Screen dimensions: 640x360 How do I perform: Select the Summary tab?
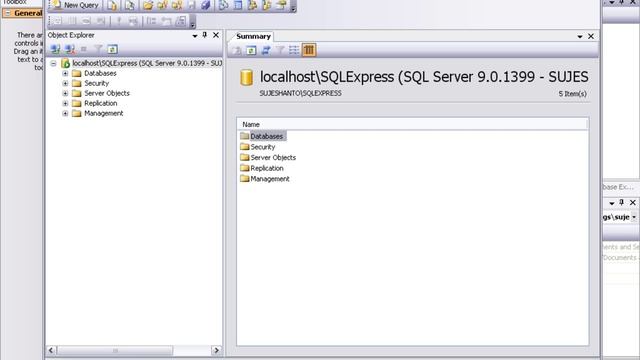click(253, 36)
